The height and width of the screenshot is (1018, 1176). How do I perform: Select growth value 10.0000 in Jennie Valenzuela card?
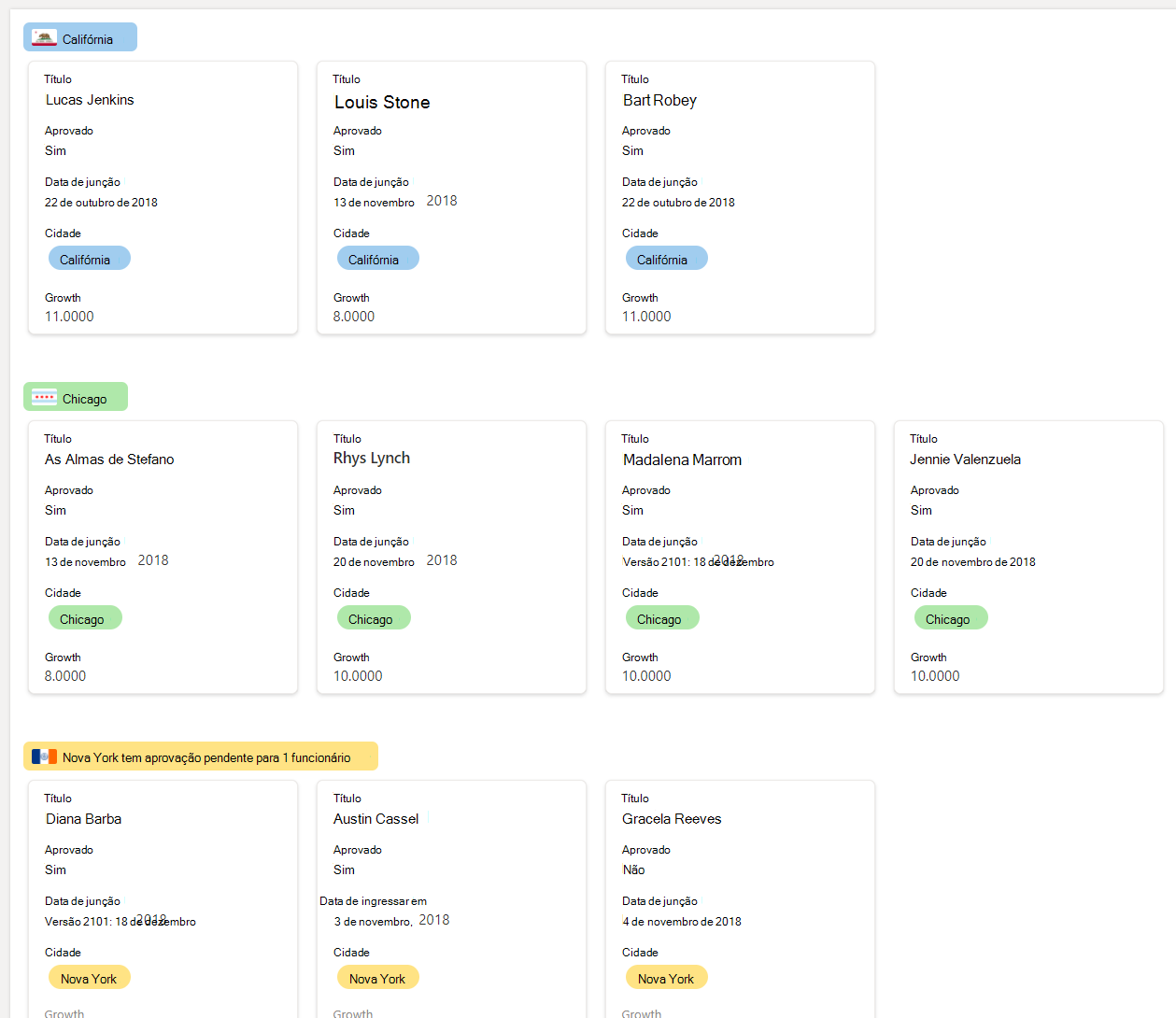click(x=935, y=676)
